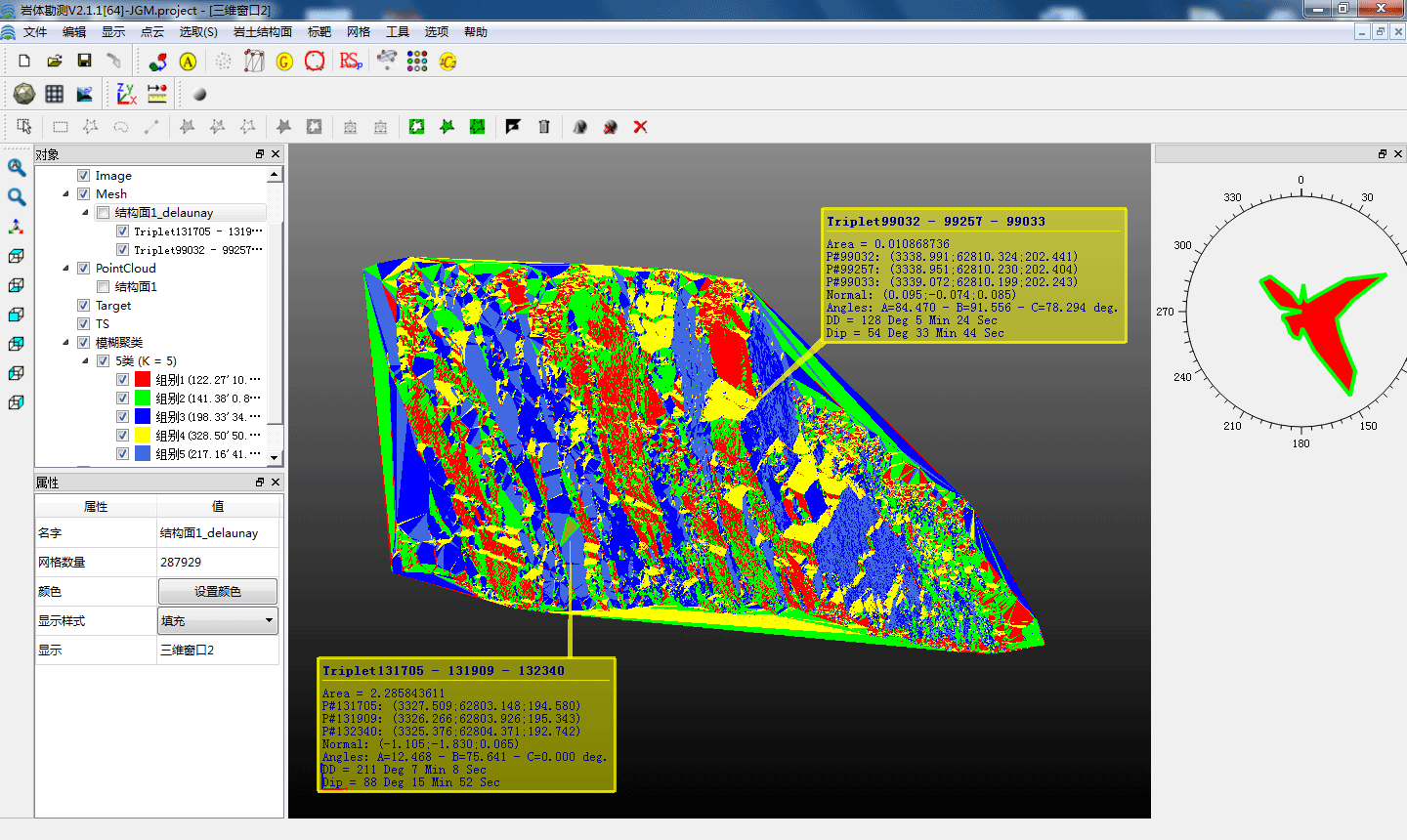Select the ruler measurement tool icon
The width and height of the screenshot is (1407, 840).
[x=156, y=94]
